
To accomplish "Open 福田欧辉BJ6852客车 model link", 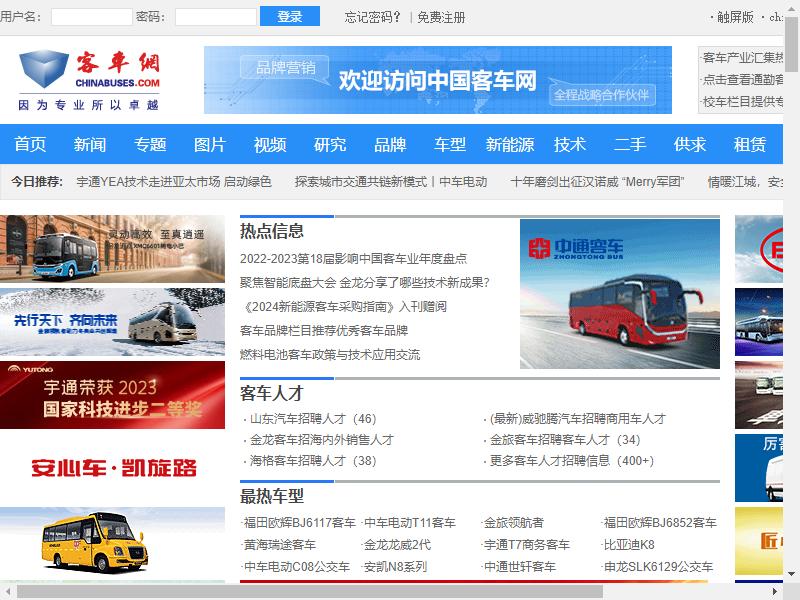I will [660, 522].
